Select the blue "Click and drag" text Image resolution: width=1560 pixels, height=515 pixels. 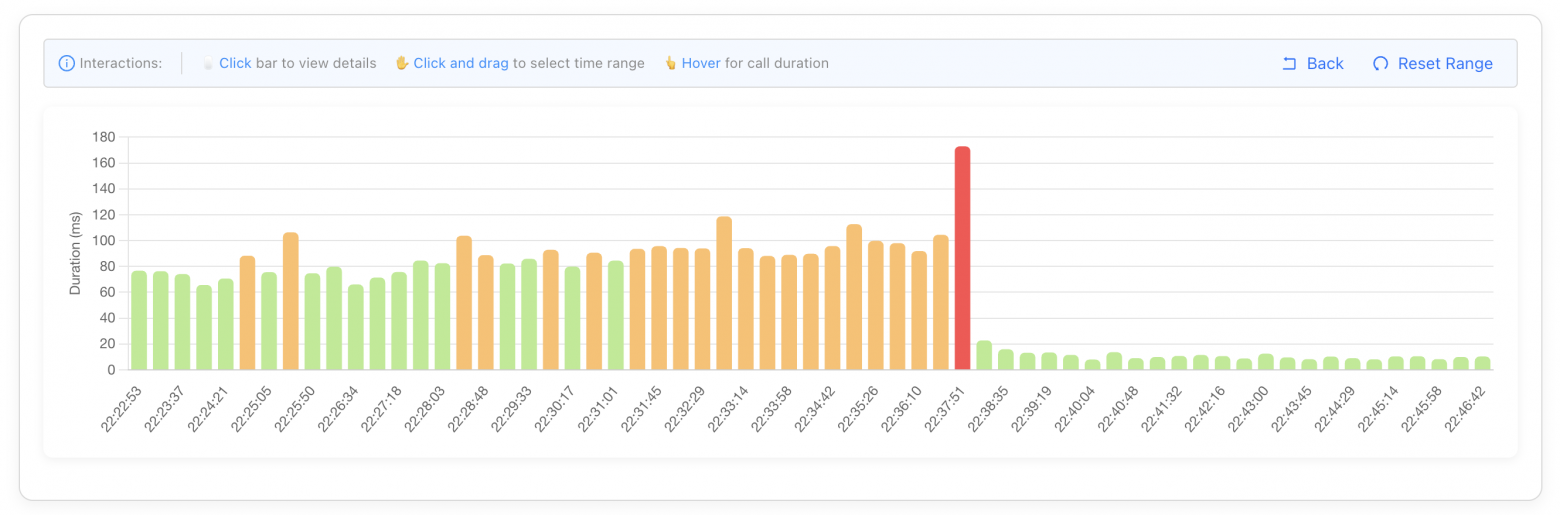point(461,63)
